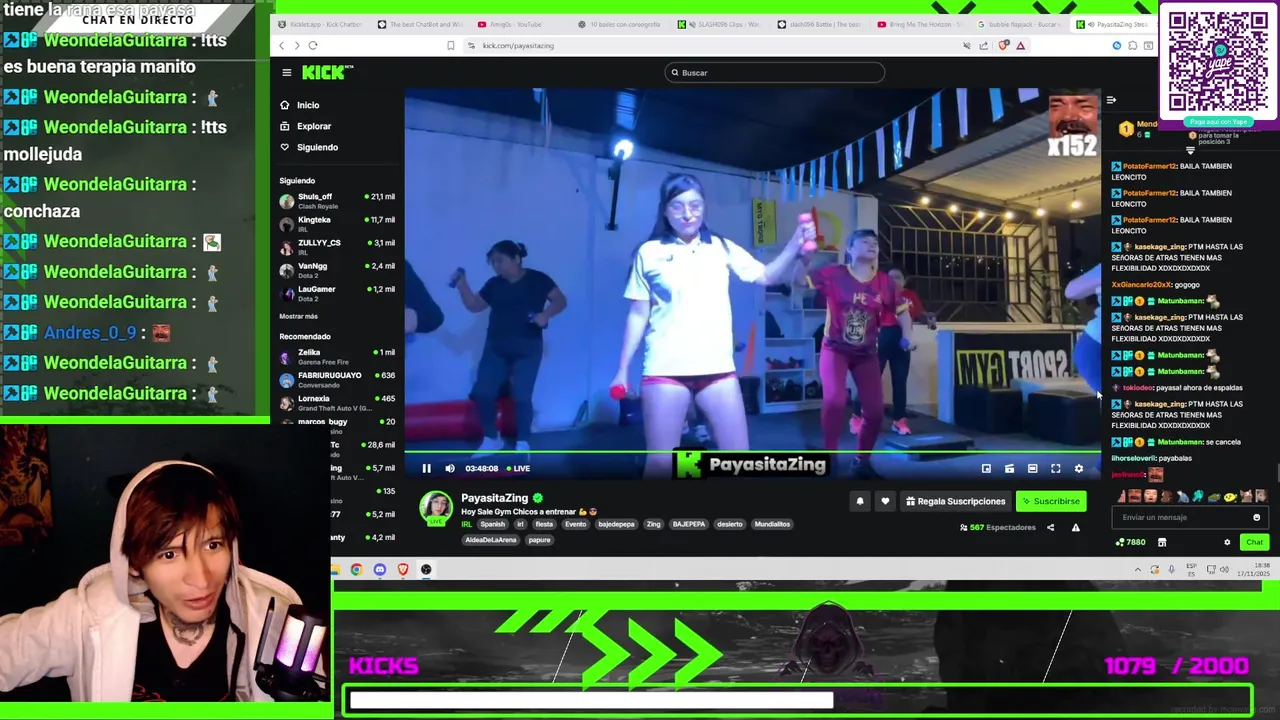Mute the stream volume icon
1280x720 pixels.
tap(450, 468)
